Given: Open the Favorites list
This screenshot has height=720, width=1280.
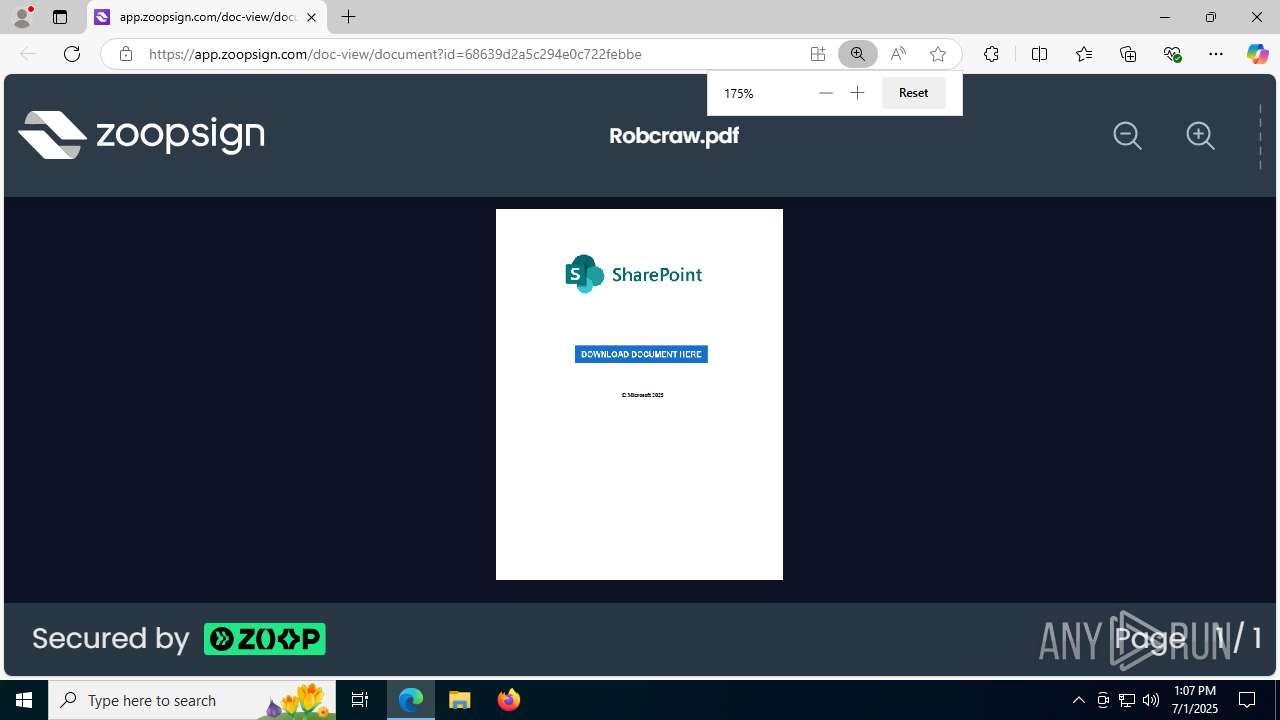Looking at the screenshot, I should tap(1084, 54).
